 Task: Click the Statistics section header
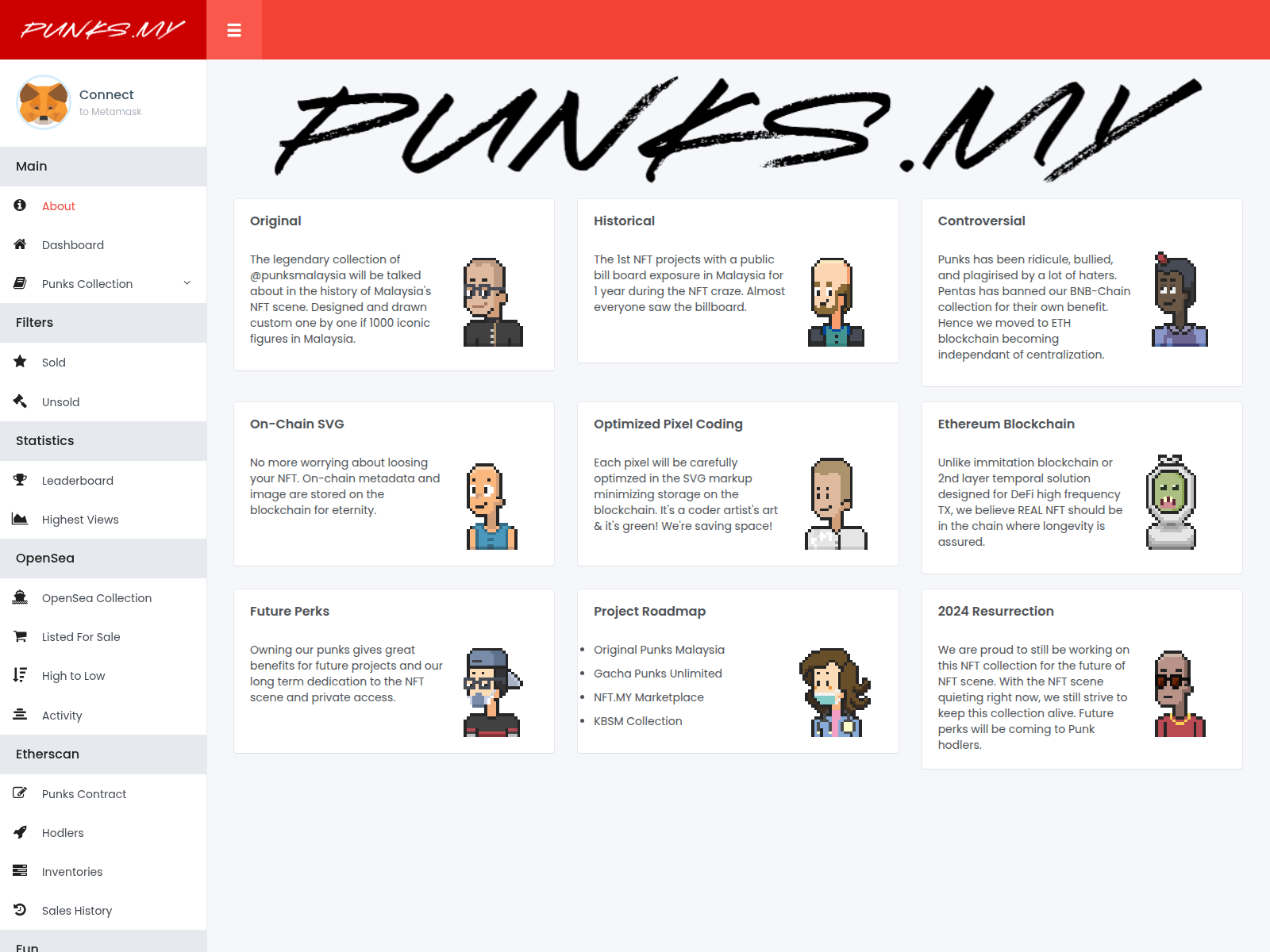coord(103,441)
